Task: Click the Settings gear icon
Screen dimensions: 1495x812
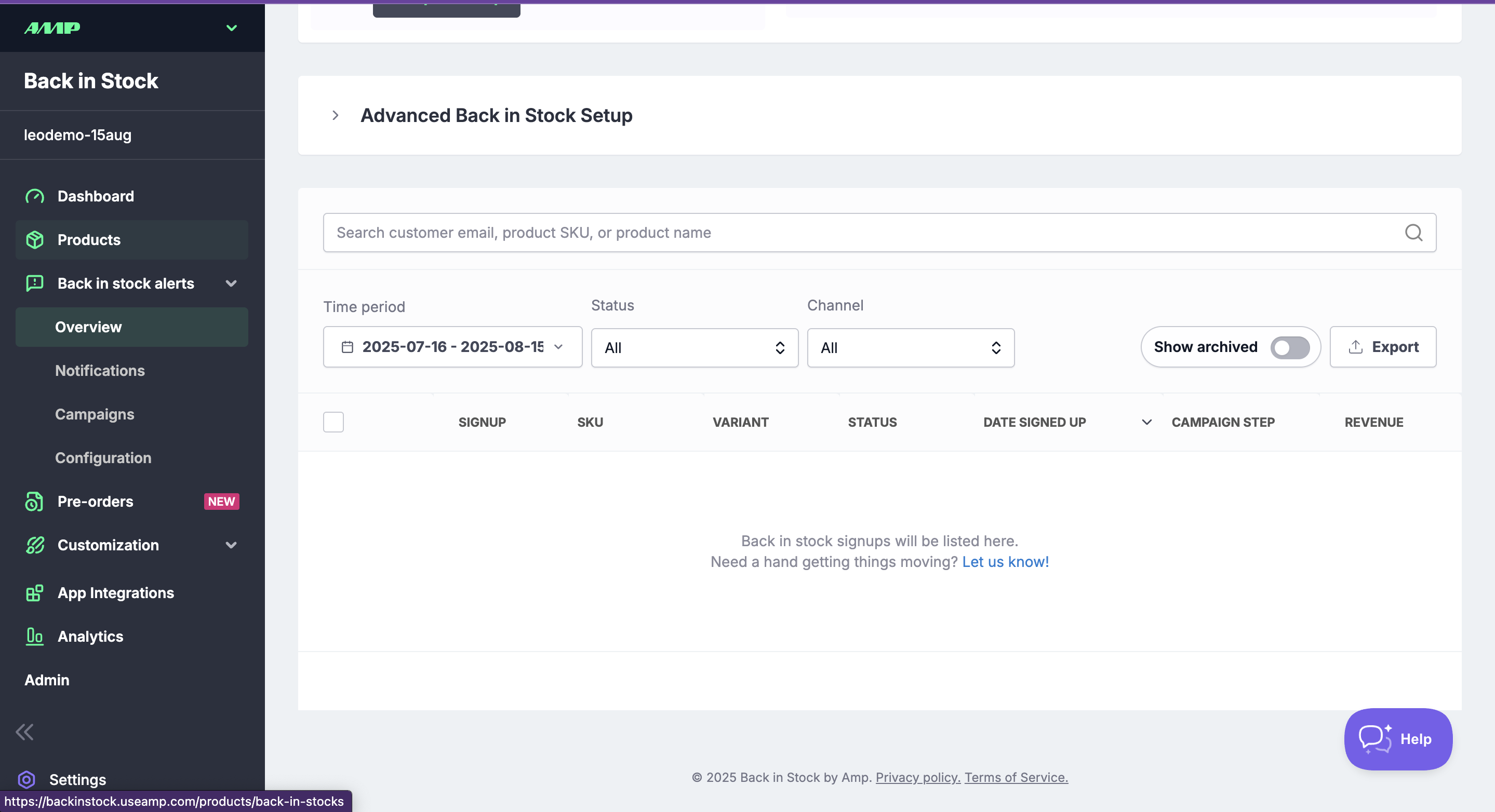Action: 26,779
